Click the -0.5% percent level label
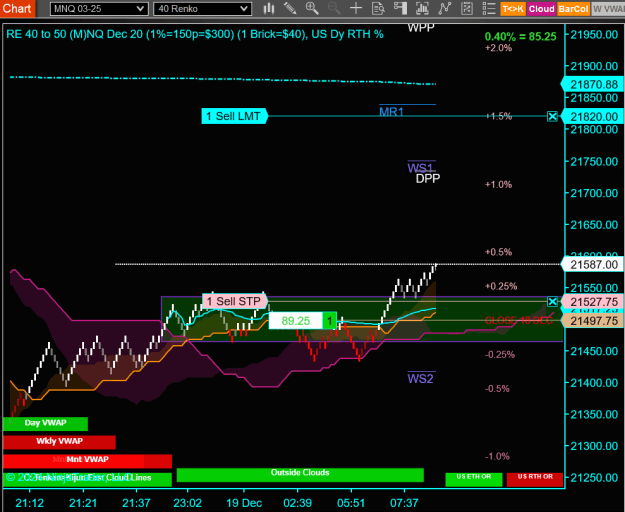Screen dimensions: 625x512 point(497,389)
